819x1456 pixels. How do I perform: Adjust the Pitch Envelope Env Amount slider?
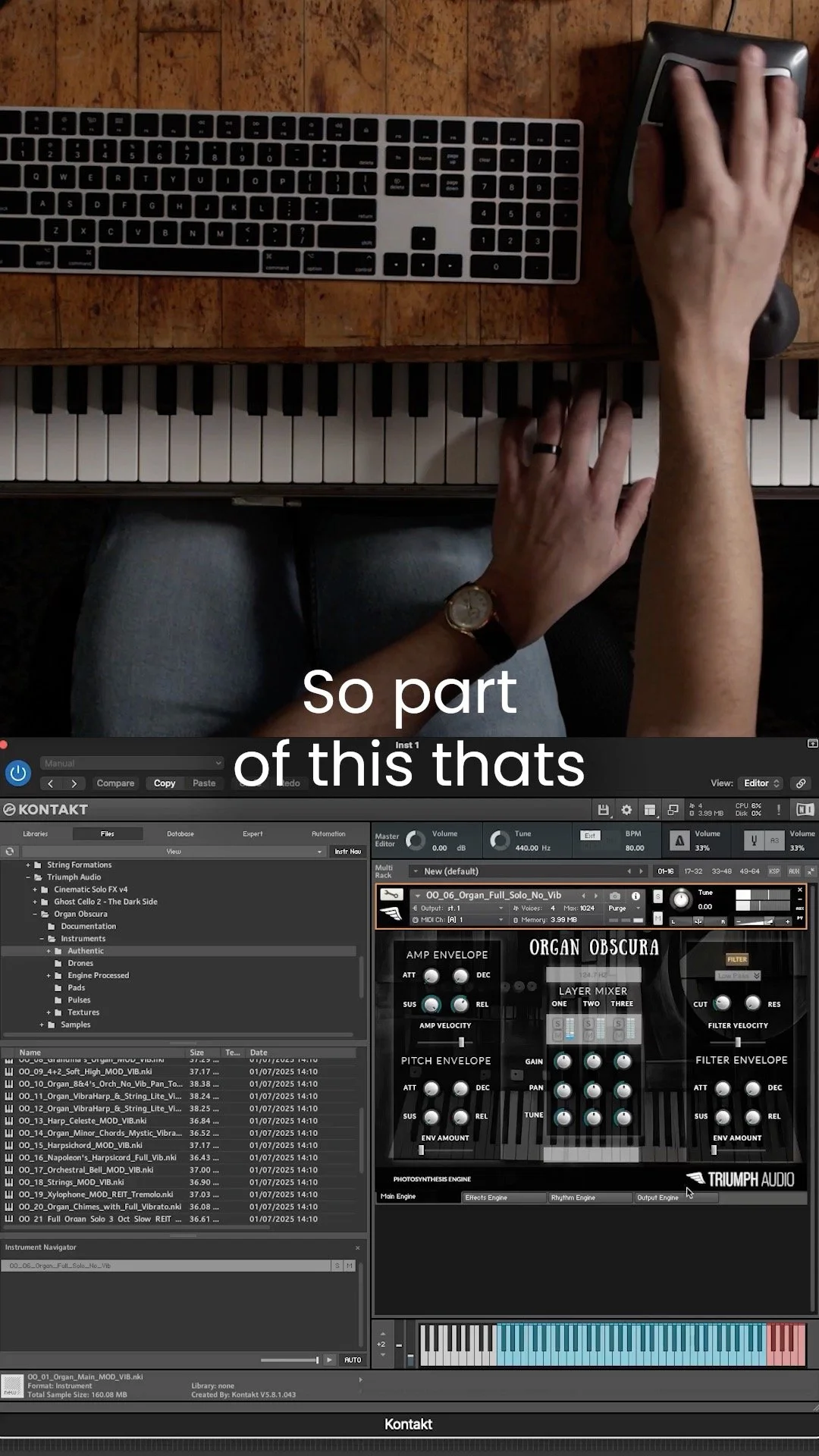(x=422, y=1150)
